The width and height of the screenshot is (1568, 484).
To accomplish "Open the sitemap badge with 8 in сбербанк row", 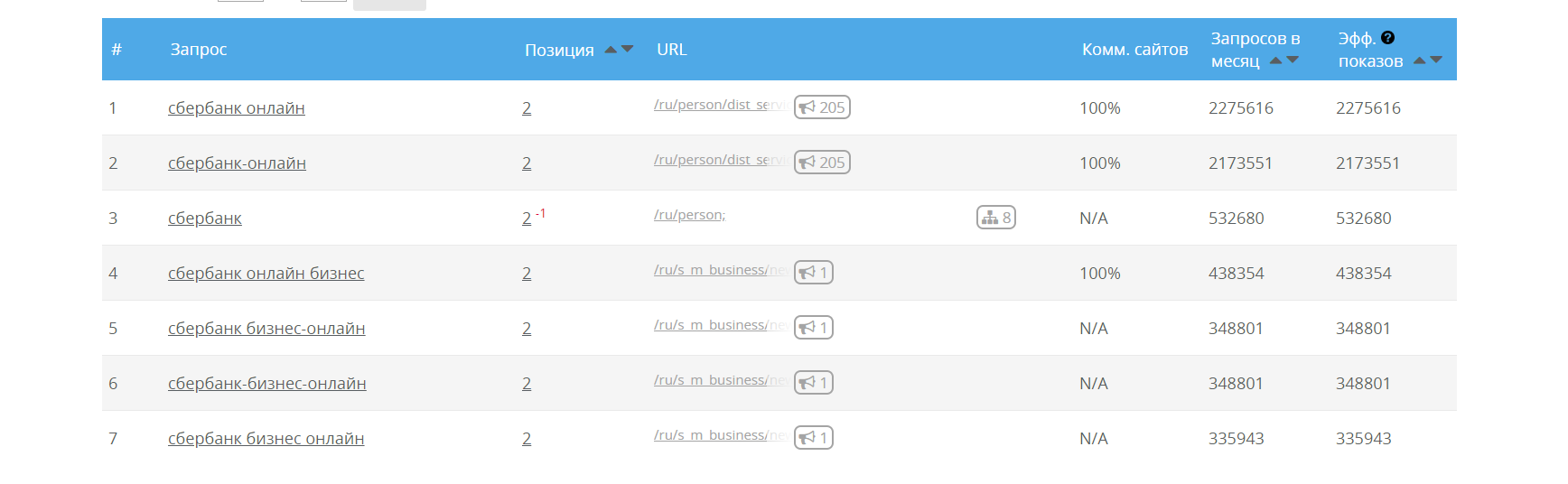I will point(996,218).
